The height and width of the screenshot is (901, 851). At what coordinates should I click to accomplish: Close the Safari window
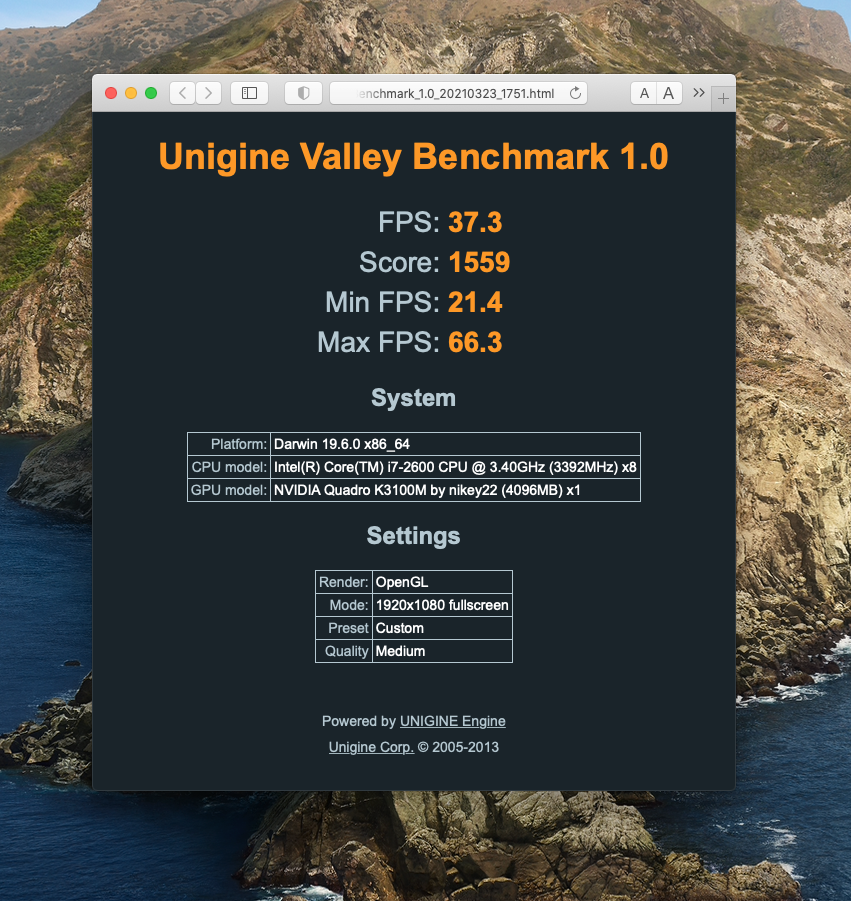pos(111,93)
